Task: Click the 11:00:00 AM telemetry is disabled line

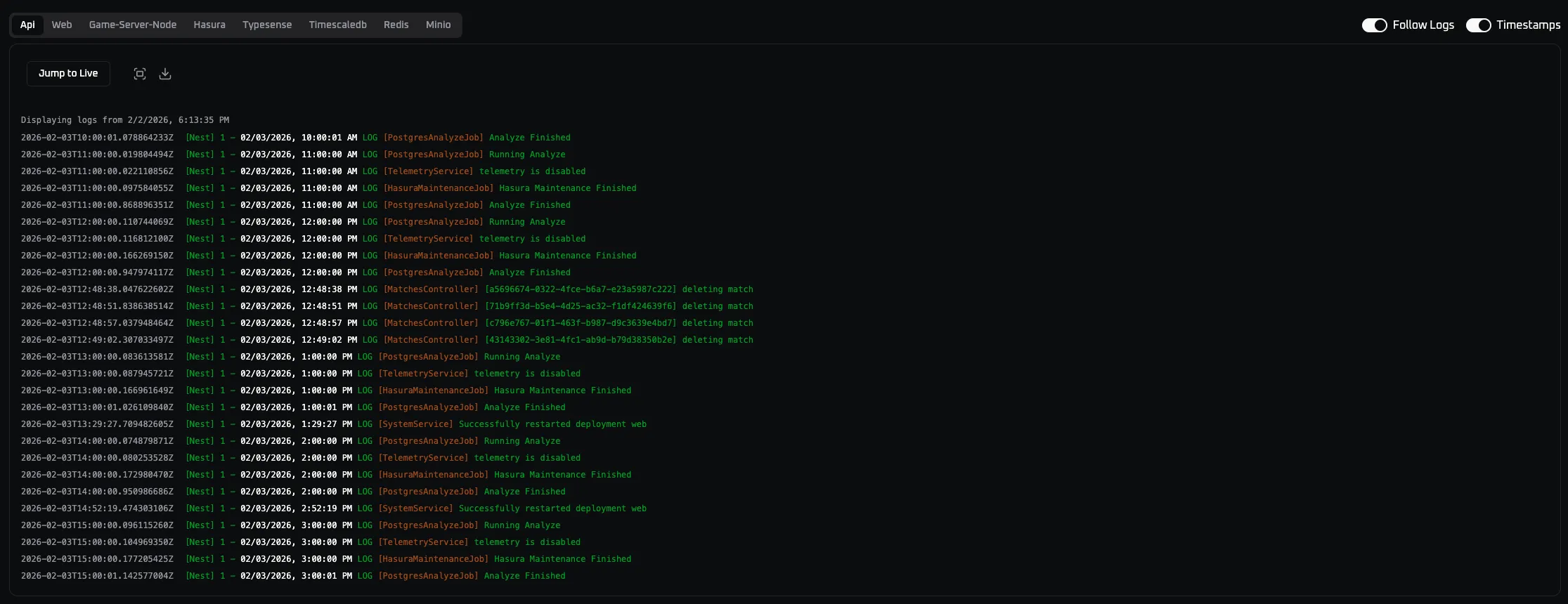Action: point(304,171)
